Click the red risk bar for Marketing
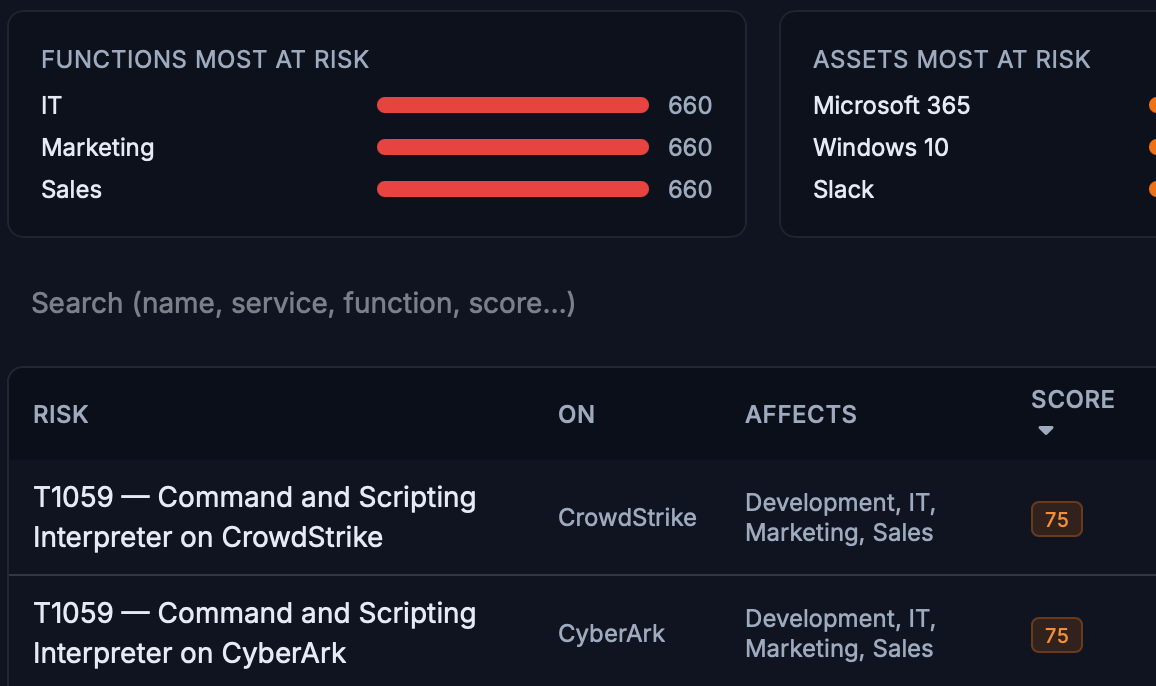Image resolution: width=1156 pixels, height=686 pixels. point(513,148)
